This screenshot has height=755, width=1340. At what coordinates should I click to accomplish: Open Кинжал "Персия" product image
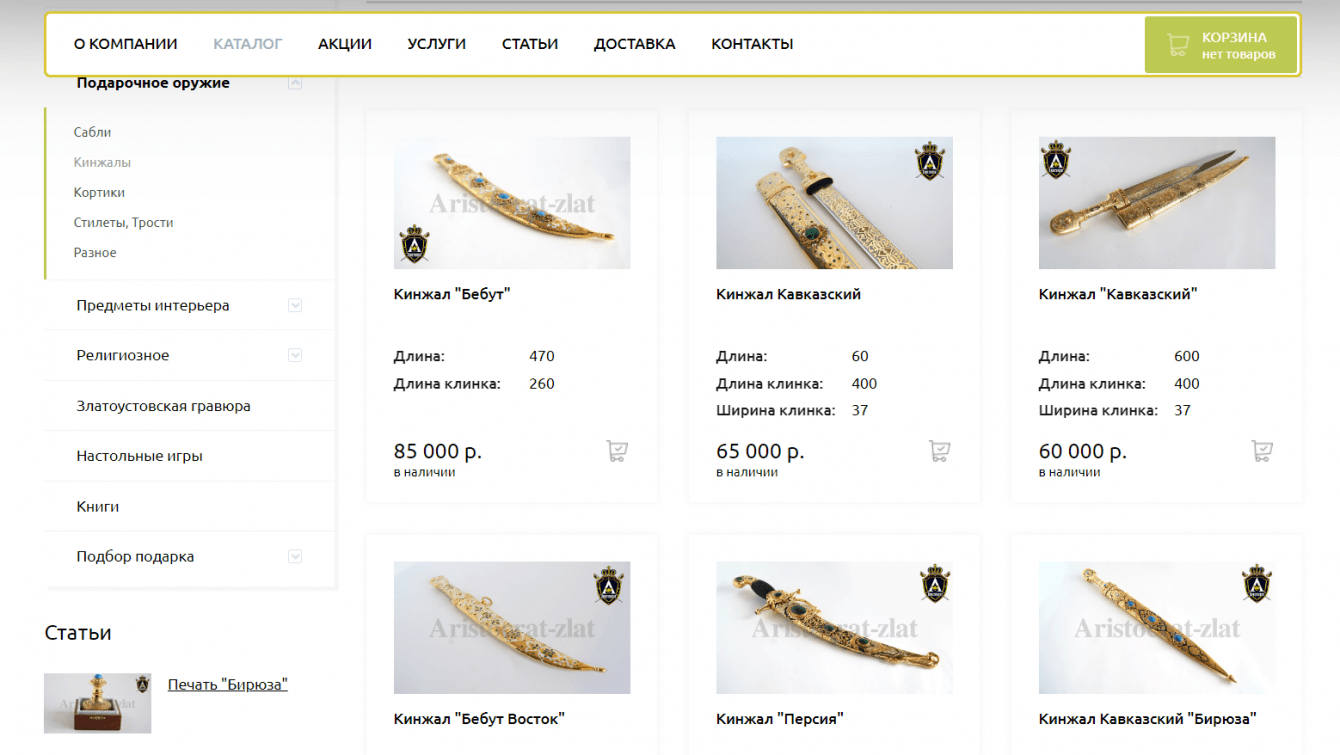834,627
